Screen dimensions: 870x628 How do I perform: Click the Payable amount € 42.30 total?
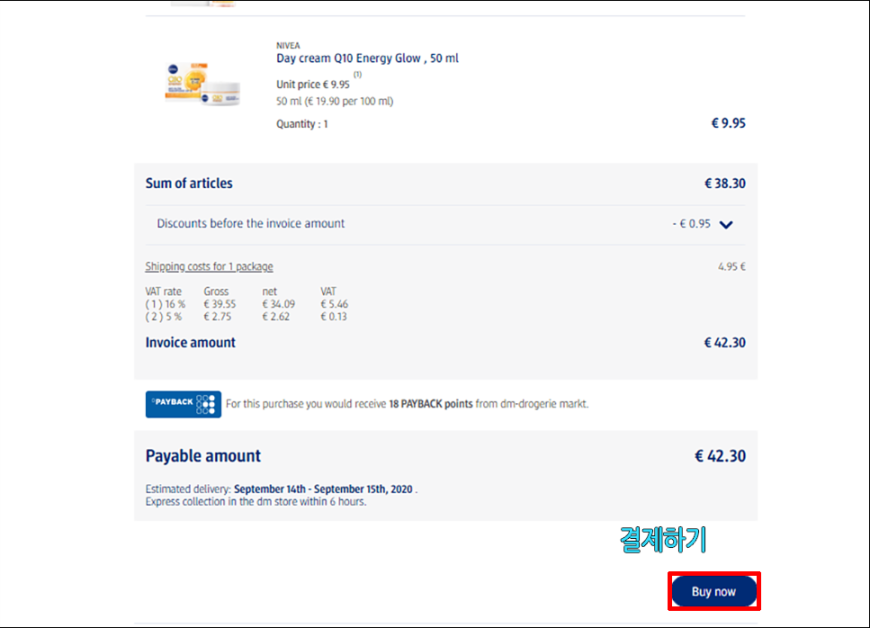(720, 456)
